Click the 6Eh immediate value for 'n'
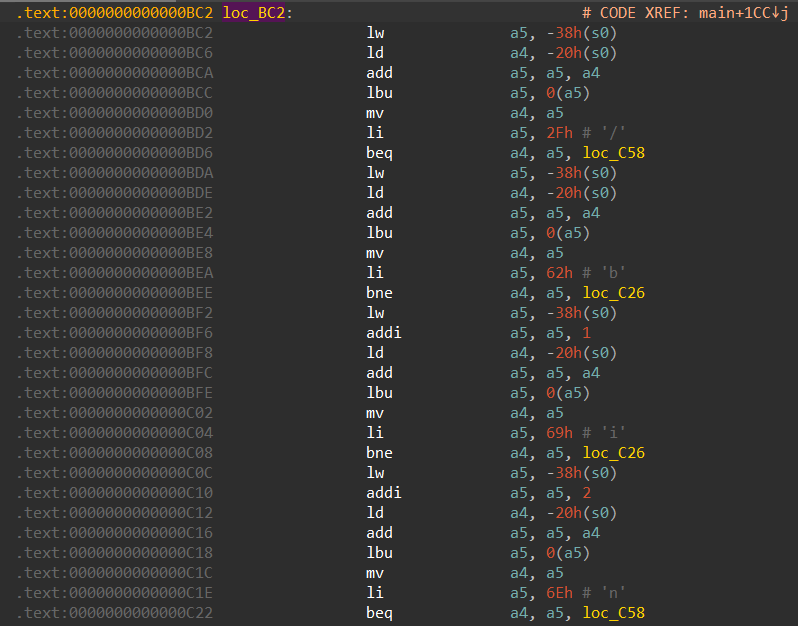798x626 pixels. point(556,593)
